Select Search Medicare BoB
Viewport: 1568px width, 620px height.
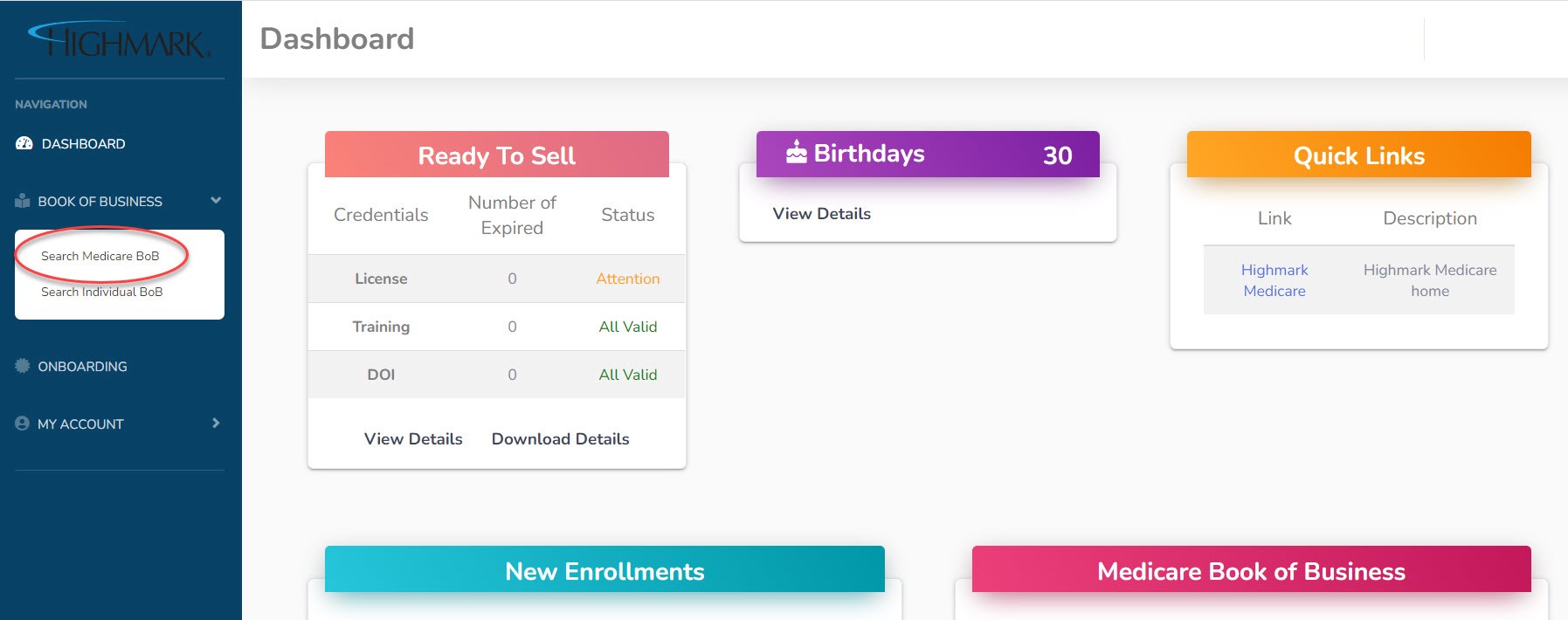coord(100,256)
